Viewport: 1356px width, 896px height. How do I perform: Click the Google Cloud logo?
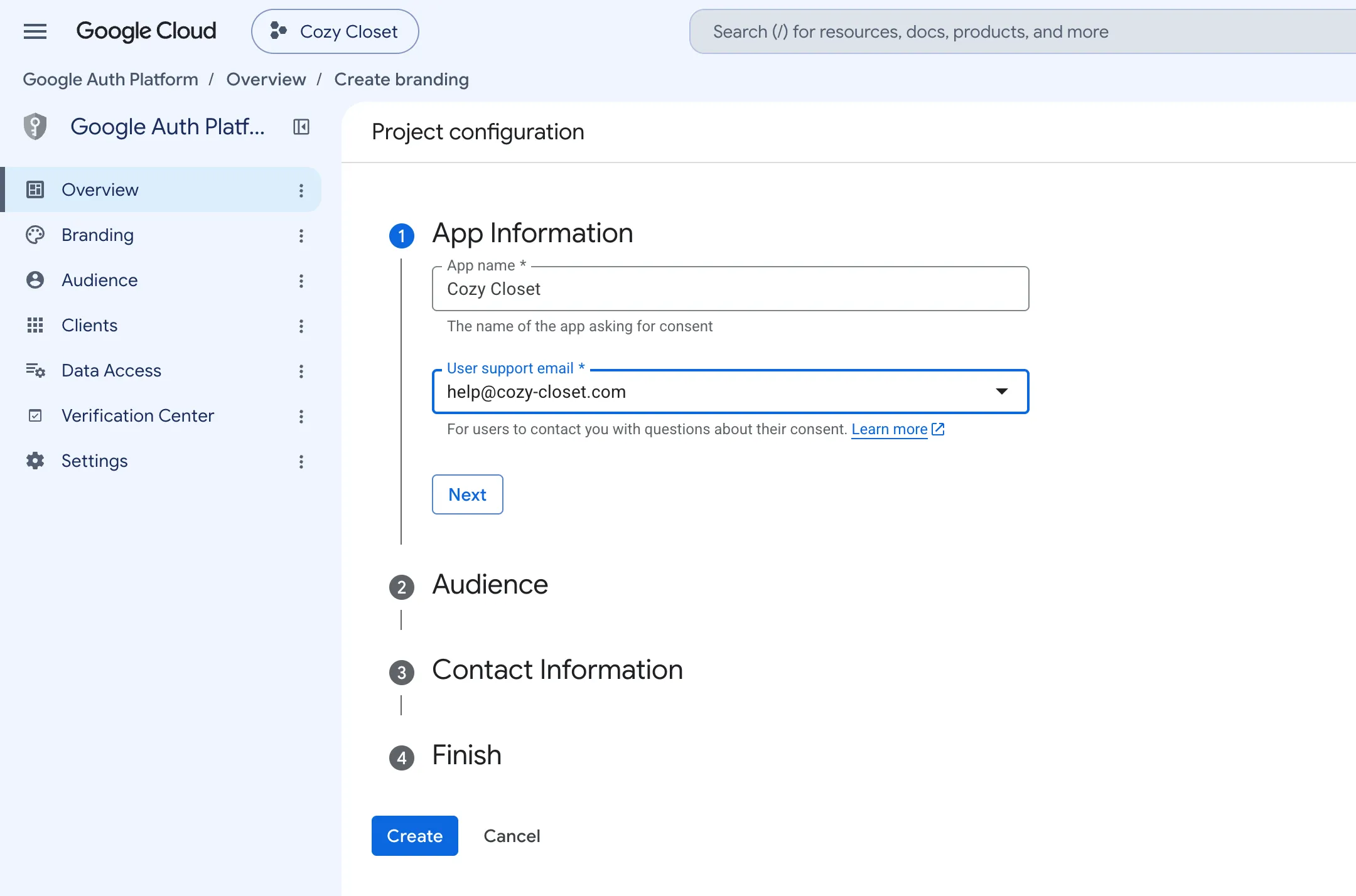point(146,31)
